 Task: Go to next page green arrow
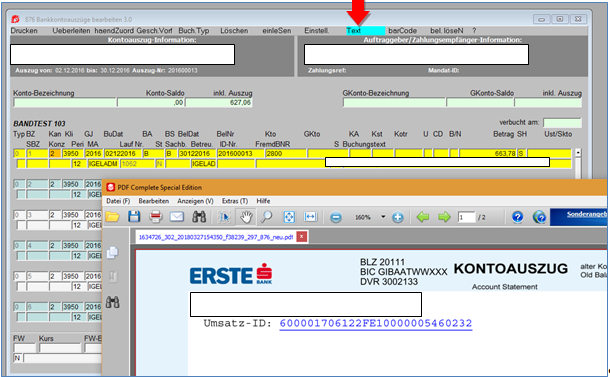click(x=444, y=217)
